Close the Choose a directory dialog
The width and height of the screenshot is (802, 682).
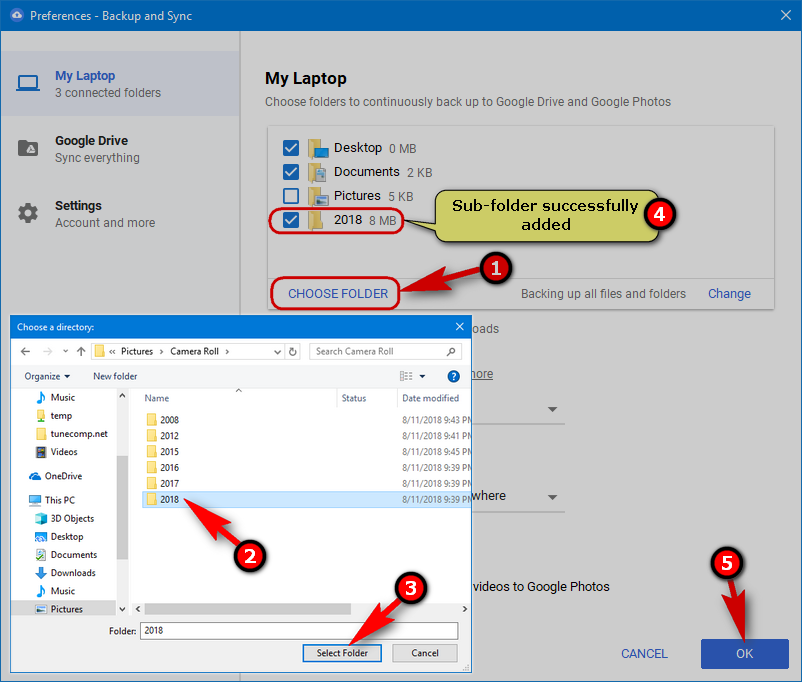(459, 326)
